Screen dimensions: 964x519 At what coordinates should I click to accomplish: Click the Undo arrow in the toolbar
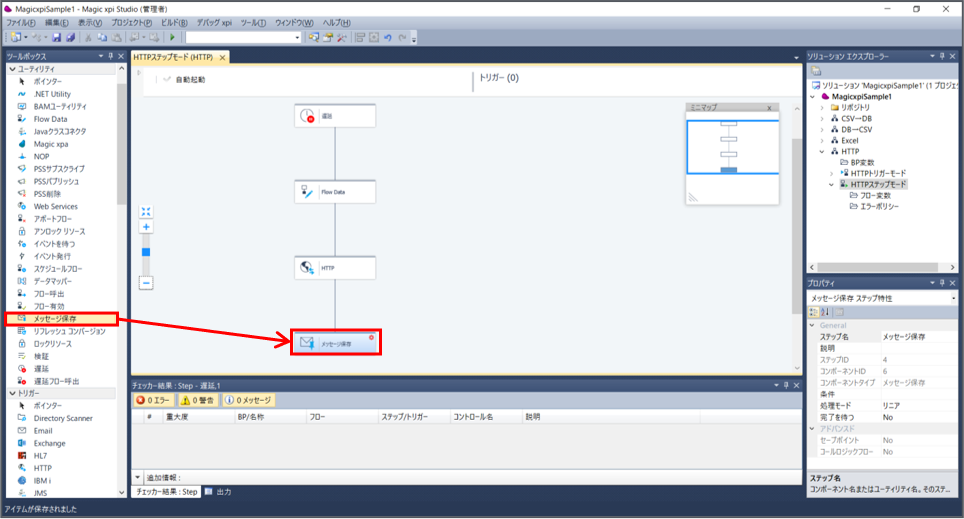coord(388,37)
